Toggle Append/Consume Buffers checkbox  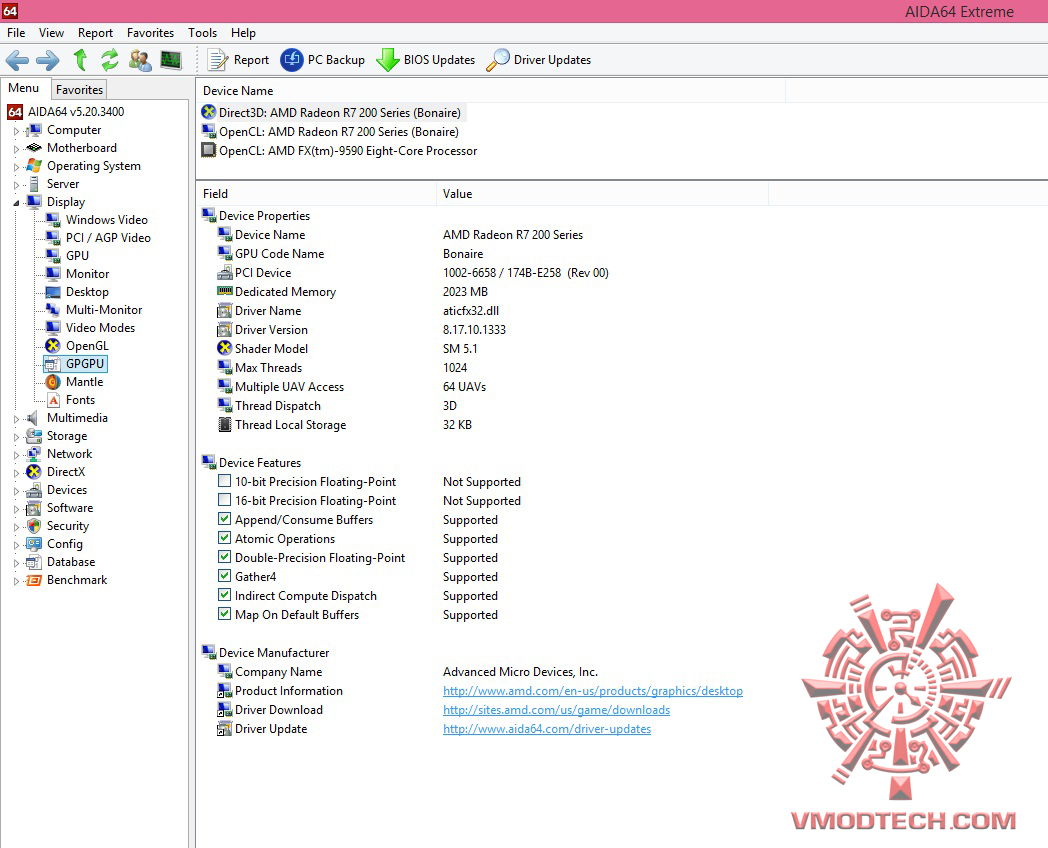(x=225, y=519)
